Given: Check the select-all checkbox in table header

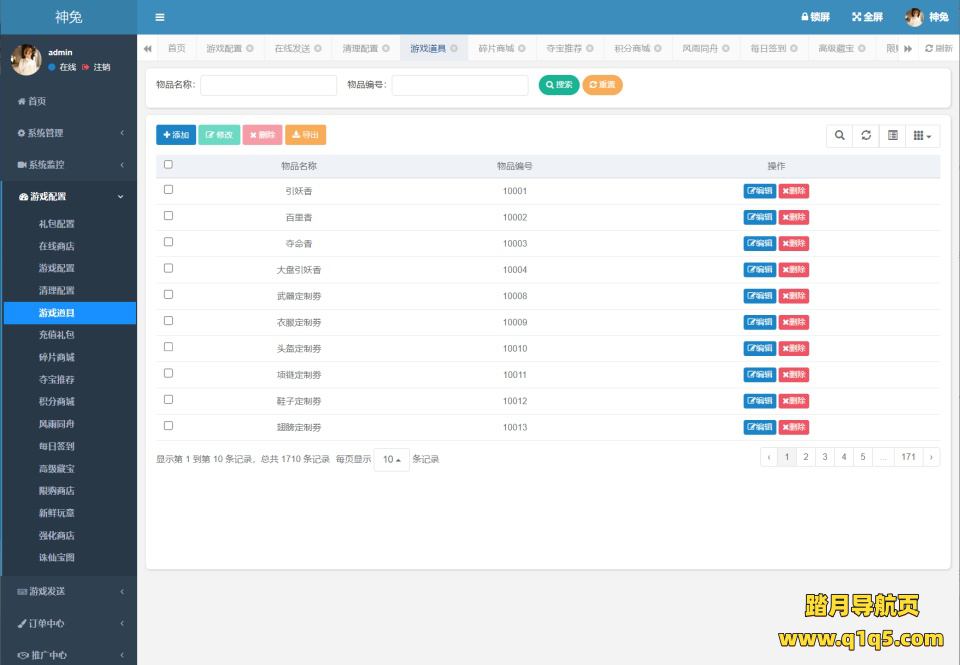Looking at the screenshot, I should tap(168, 165).
